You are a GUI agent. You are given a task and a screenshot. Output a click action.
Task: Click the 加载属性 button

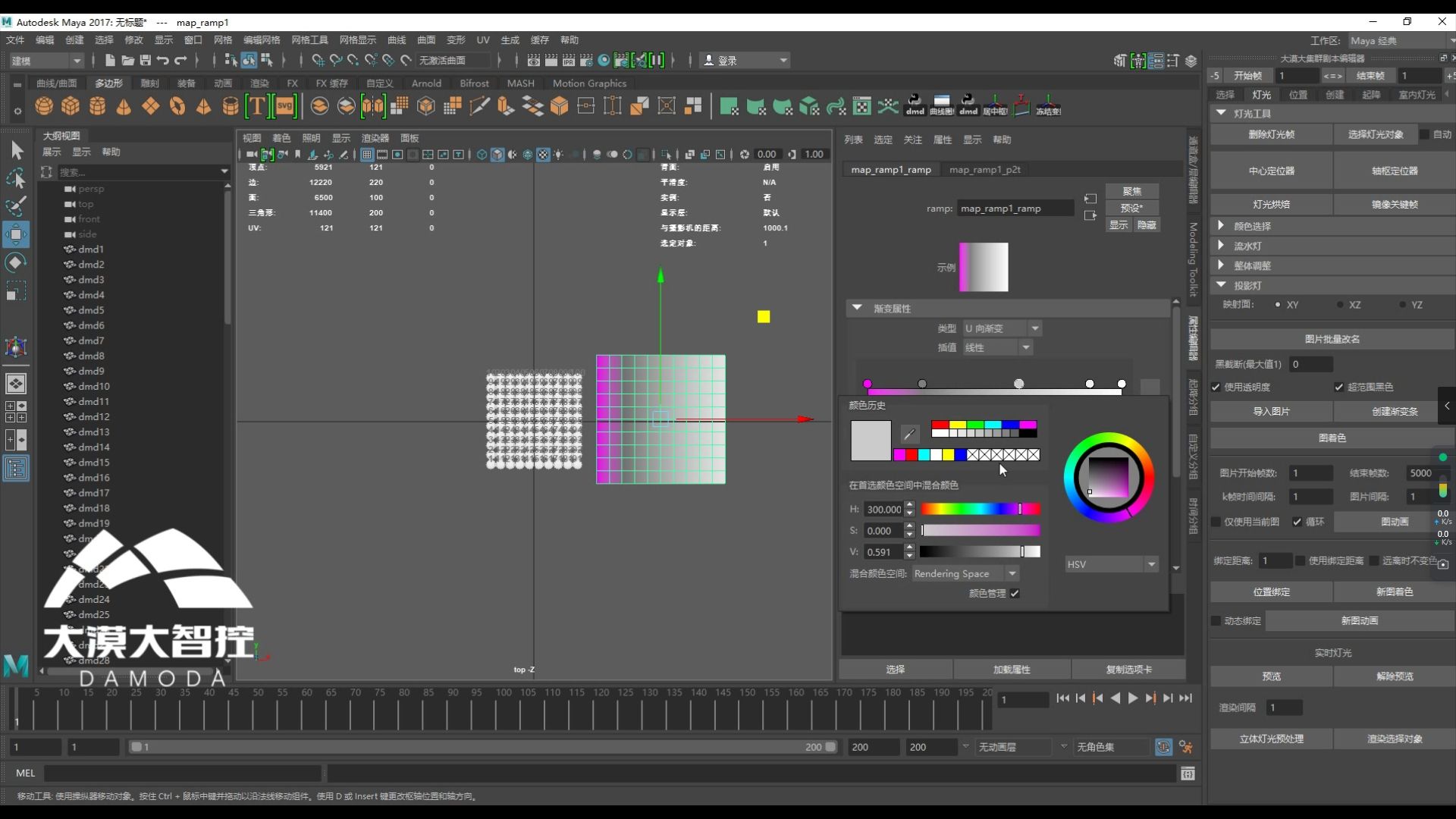(x=1012, y=670)
